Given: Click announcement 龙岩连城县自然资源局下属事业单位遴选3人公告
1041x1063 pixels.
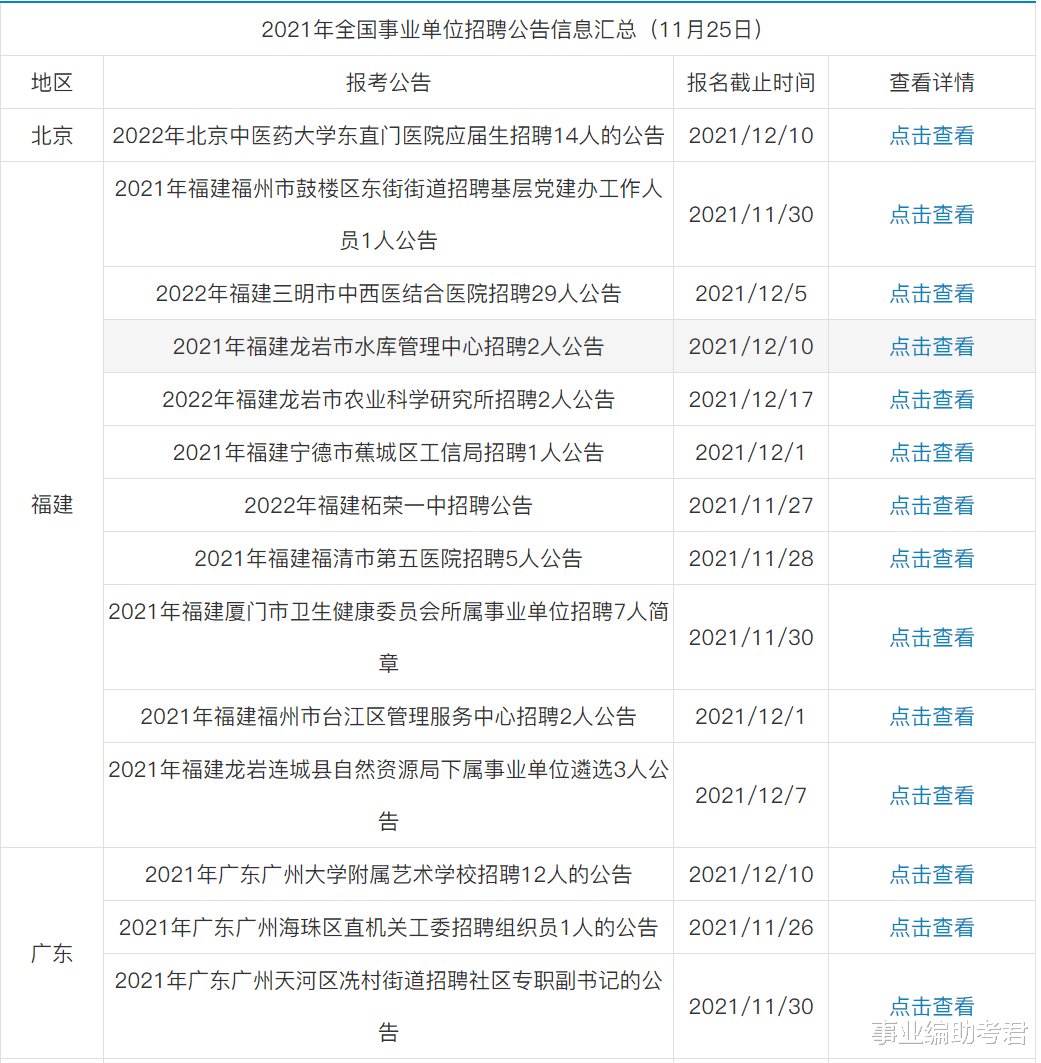Looking at the screenshot, I should coord(388,795).
